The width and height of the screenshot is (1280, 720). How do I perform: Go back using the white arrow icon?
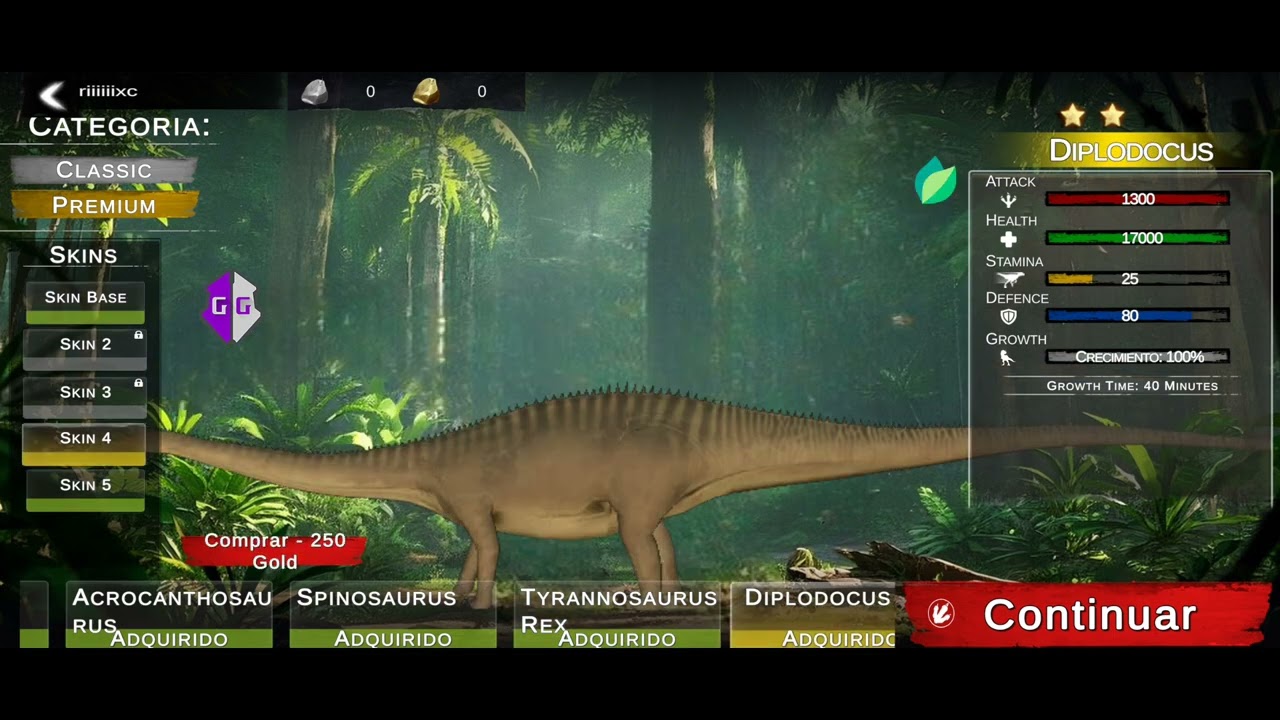point(51,94)
